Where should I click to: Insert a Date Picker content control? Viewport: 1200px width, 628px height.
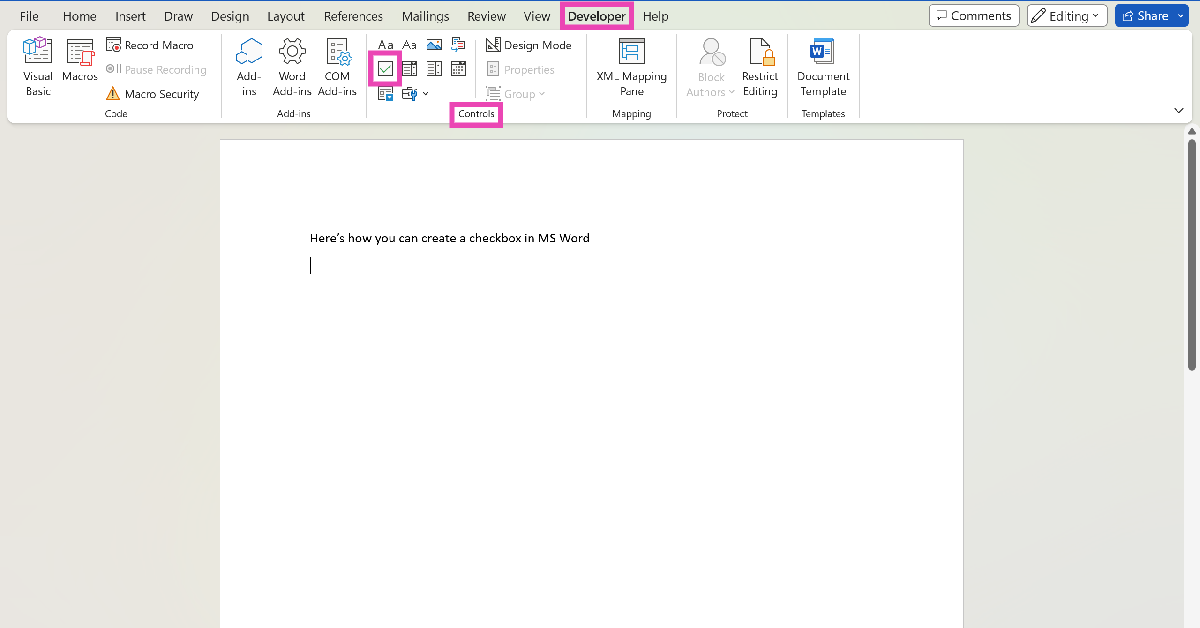coord(458,69)
